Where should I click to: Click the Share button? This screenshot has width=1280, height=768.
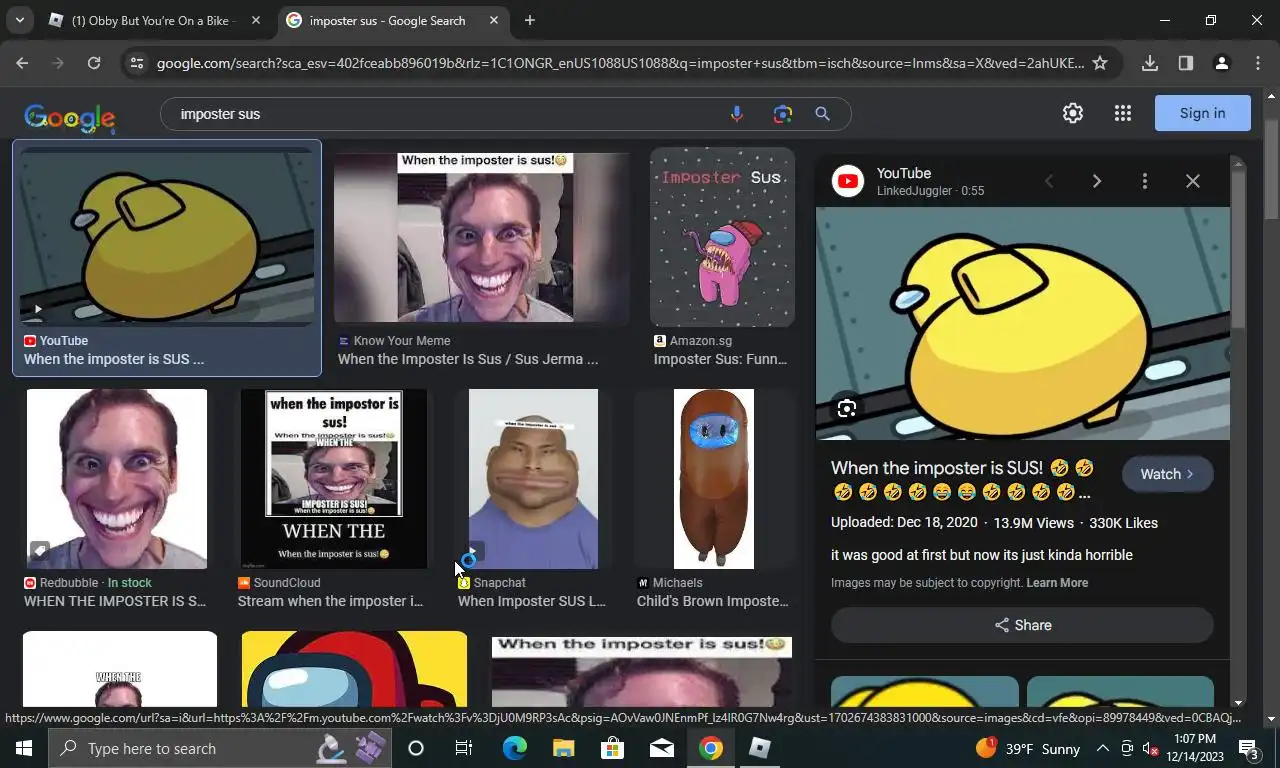[1022, 625]
